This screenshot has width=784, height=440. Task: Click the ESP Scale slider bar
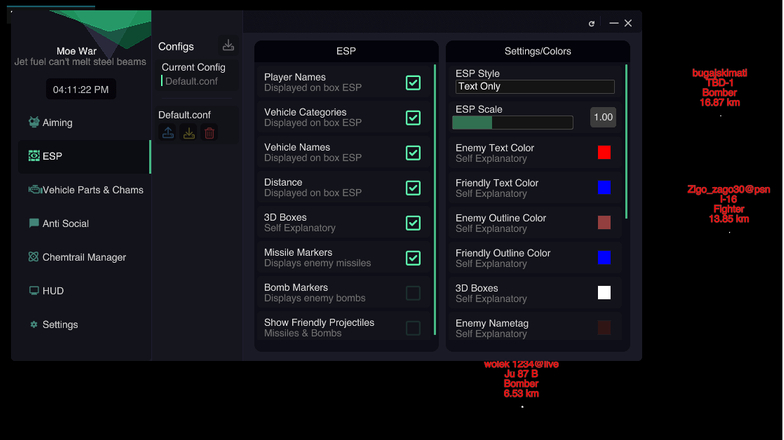pyautogui.click(x=512, y=122)
